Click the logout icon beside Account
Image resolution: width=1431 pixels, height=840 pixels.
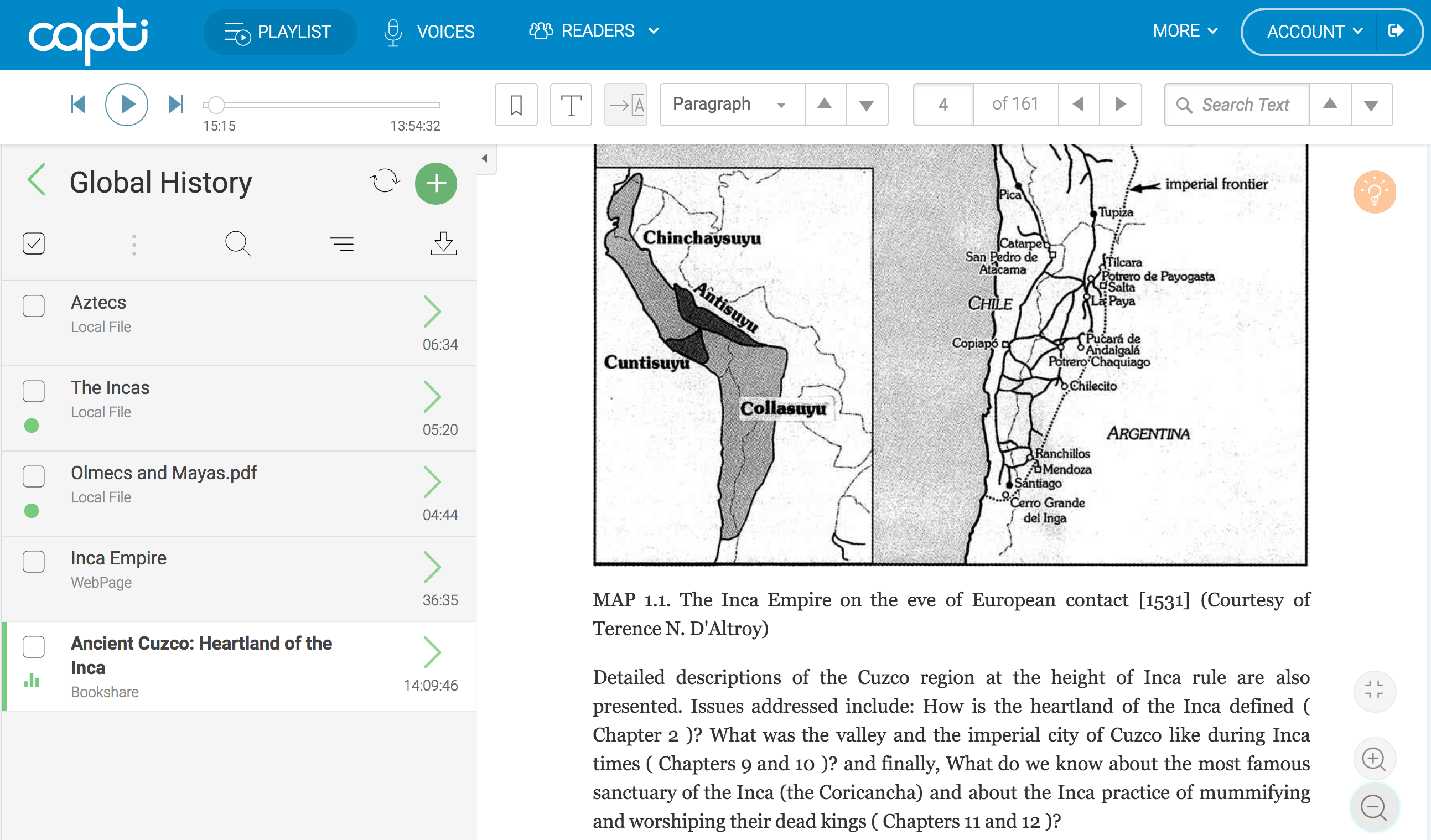pyautogui.click(x=1395, y=30)
